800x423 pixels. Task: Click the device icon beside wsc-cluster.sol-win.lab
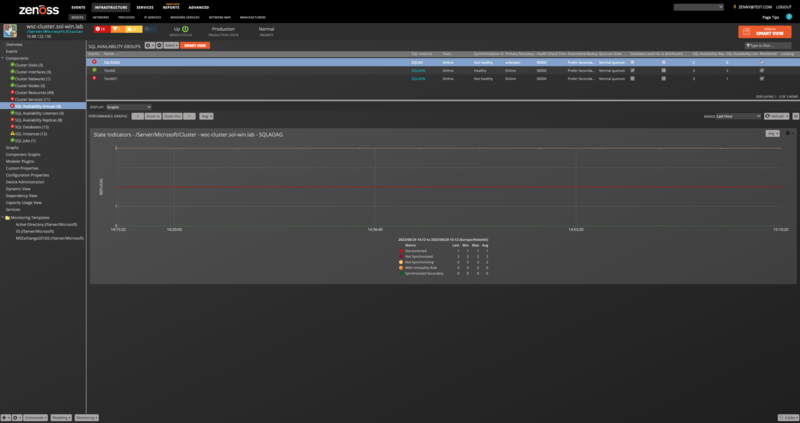pos(10,31)
